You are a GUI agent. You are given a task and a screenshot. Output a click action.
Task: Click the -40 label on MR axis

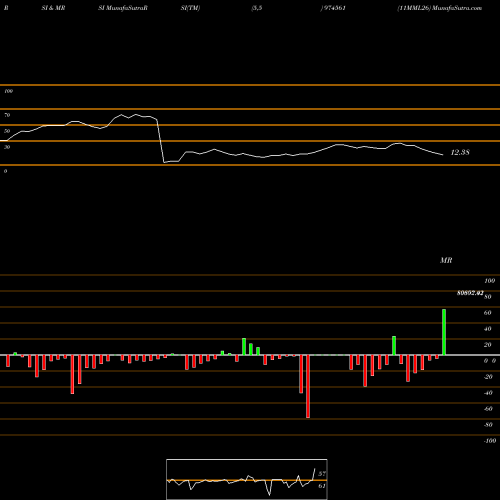click(x=488, y=393)
